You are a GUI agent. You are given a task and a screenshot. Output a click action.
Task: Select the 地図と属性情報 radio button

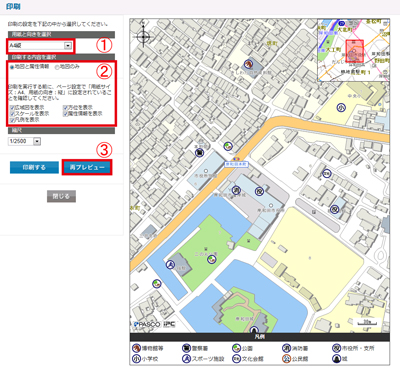(x=12, y=67)
